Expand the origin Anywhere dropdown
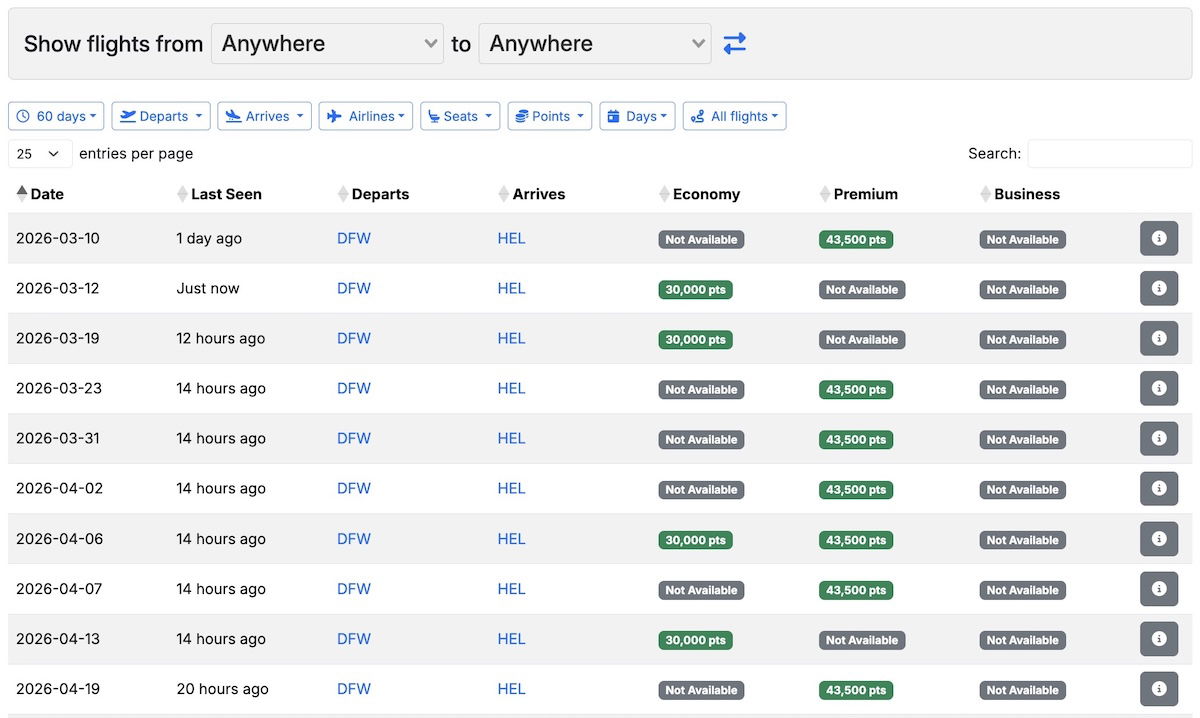Screen dimensions: 1200x718 [x=327, y=44]
